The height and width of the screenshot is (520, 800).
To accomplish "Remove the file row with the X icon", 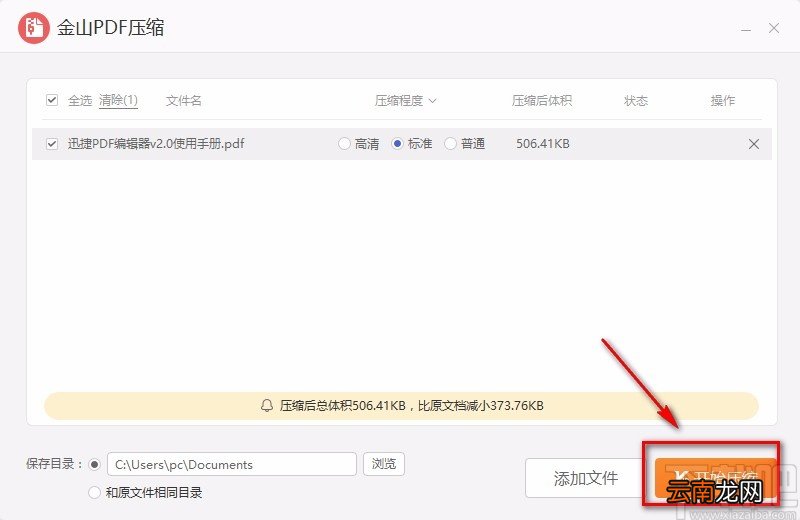I will pyautogui.click(x=754, y=144).
